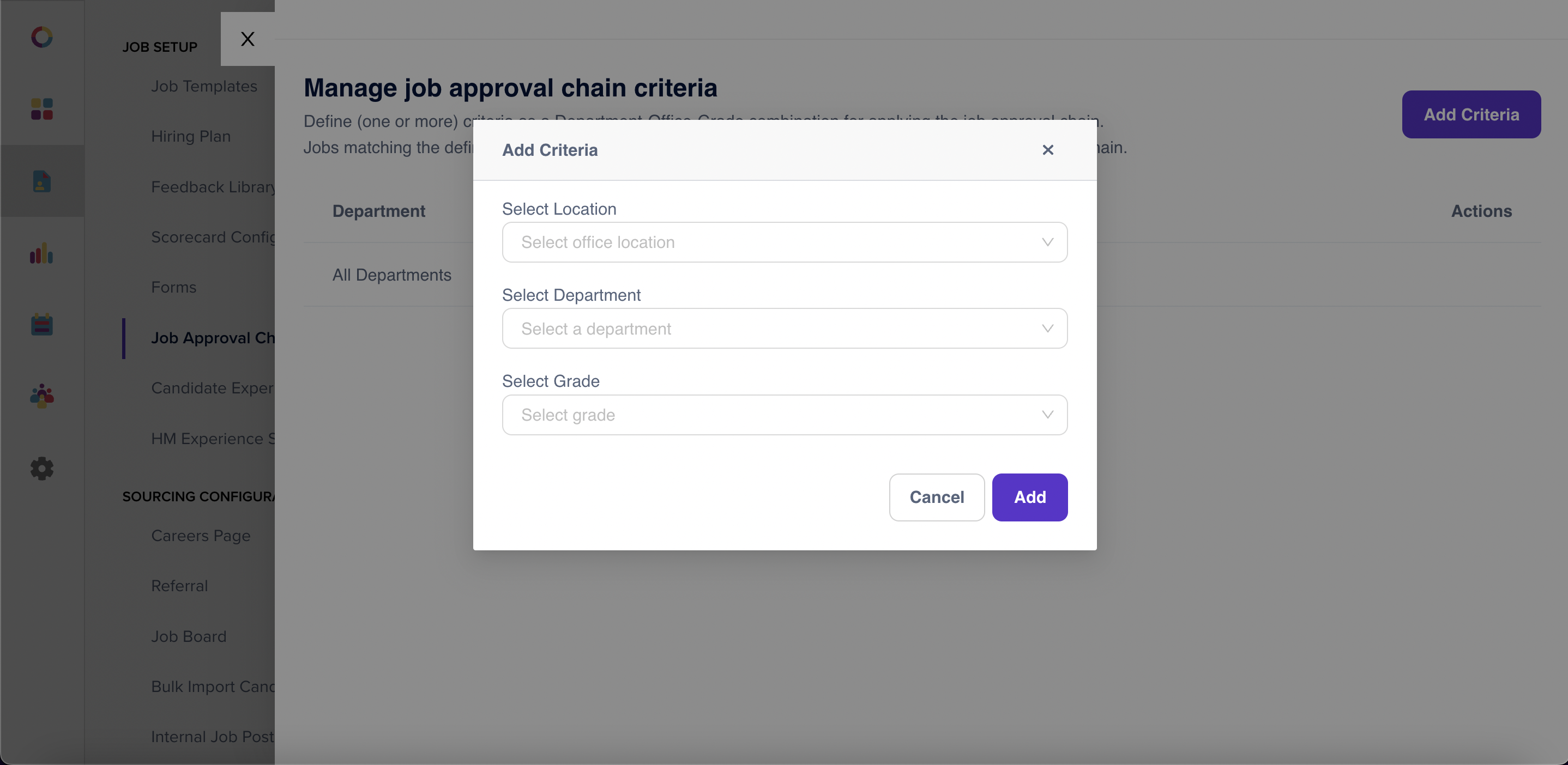
Task: Open the bar chart analytics icon
Action: [42, 253]
